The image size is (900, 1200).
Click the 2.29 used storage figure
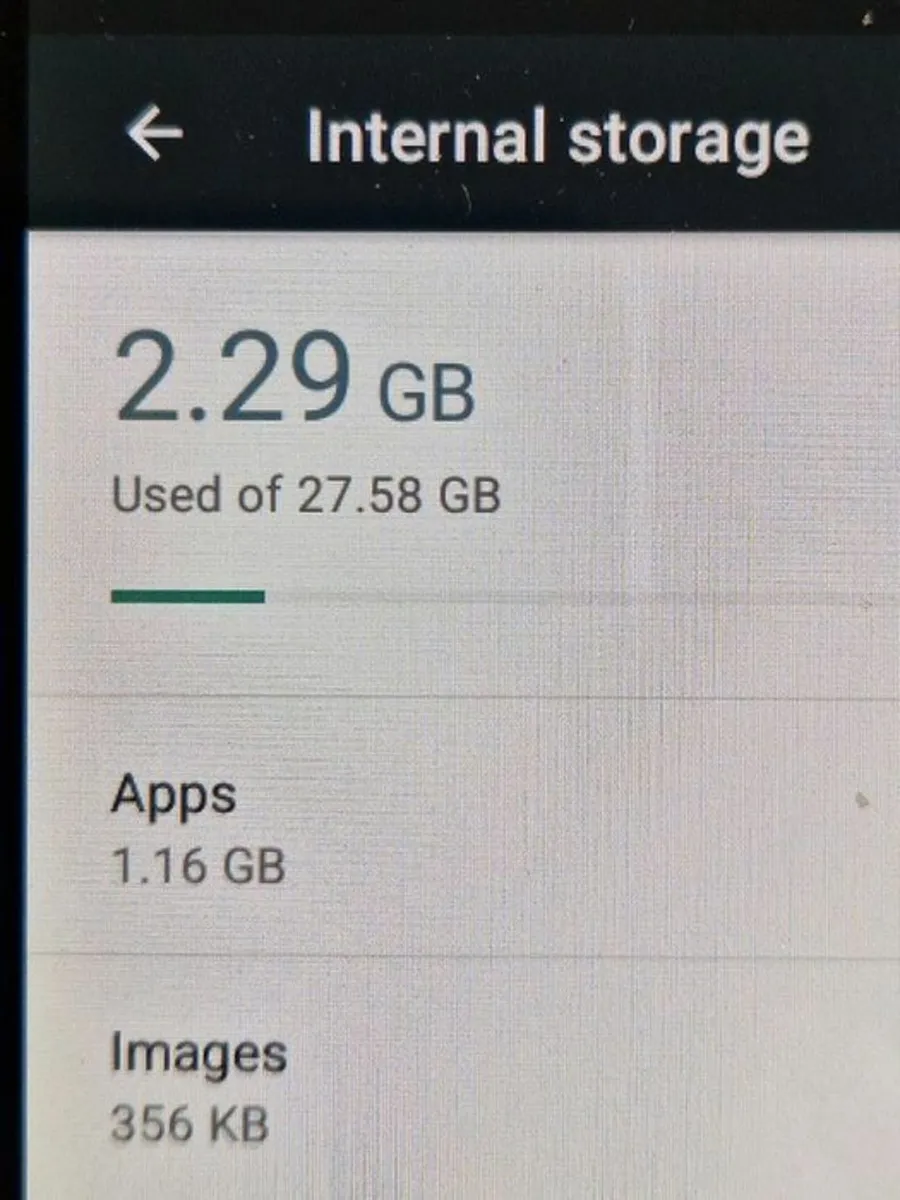(x=235, y=377)
